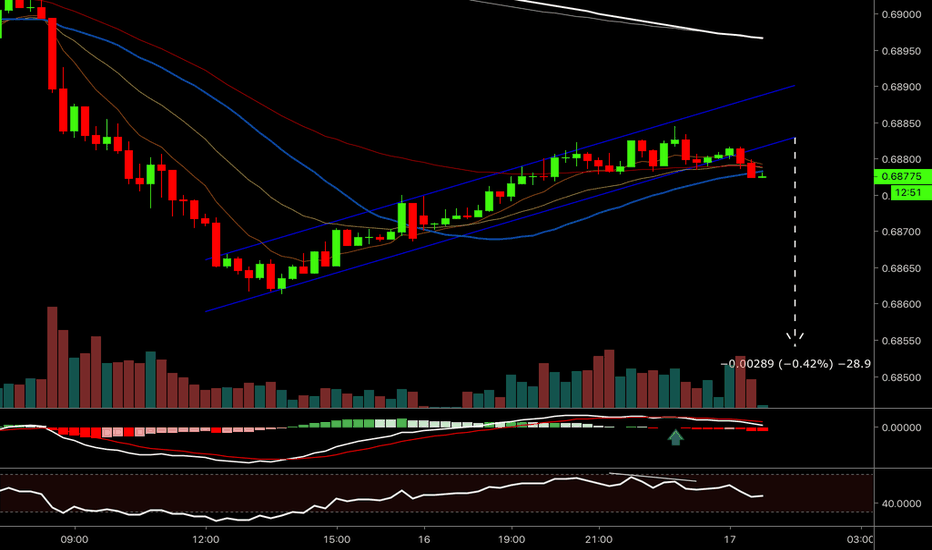Click the 0.68900 price axis label

coord(902,87)
